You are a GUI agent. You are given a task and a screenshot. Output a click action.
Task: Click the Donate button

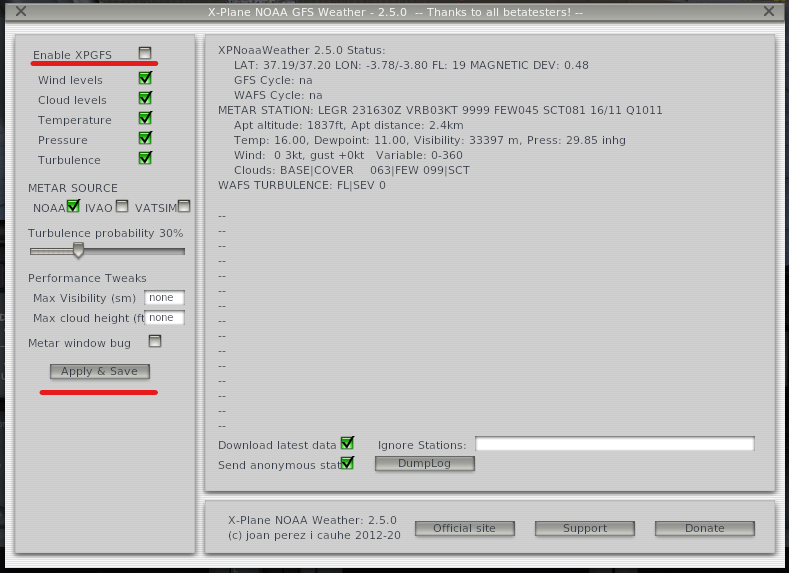[704, 528]
